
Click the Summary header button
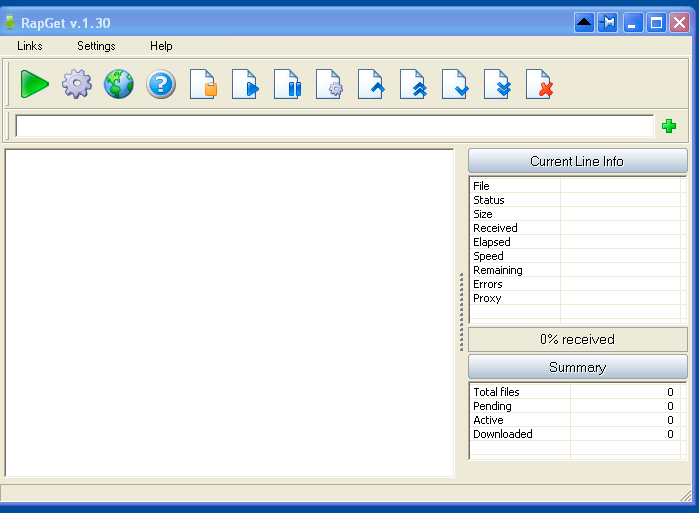[577, 367]
